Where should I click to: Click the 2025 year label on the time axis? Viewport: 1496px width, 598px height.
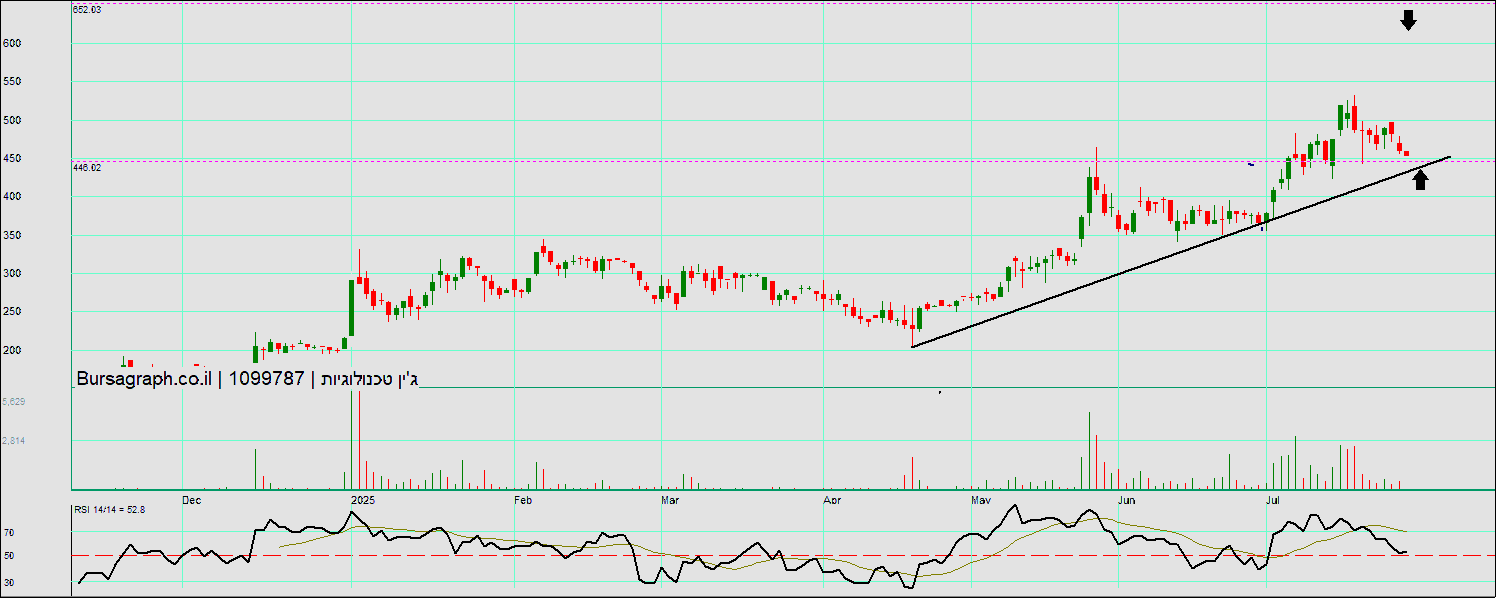(x=362, y=499)
